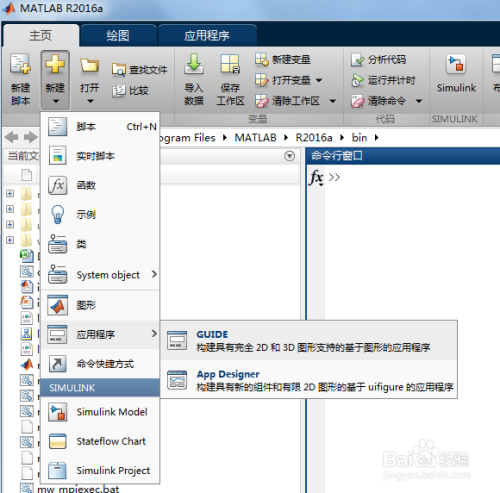Image resolution: width=500 pixels, height=493 pixels.
Task: Click the back navigation arrow
Action: (12, 137)
